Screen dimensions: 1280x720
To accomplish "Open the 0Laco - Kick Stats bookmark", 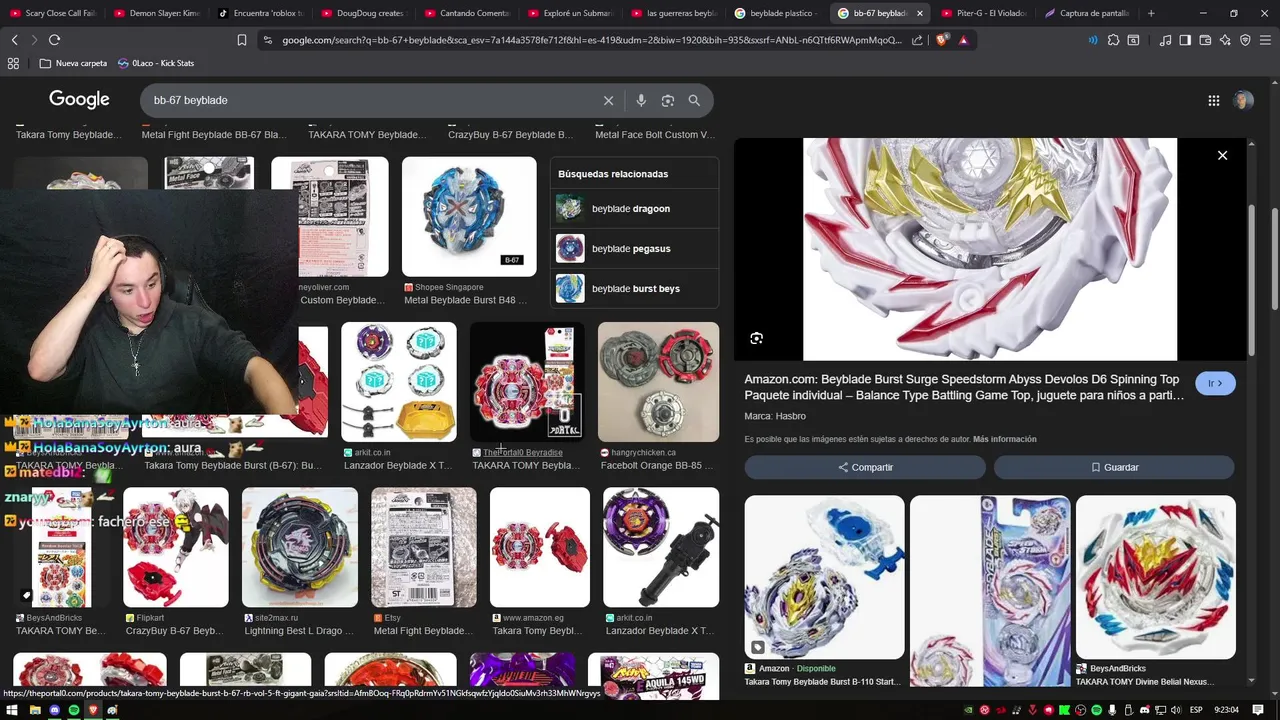I will (156, 63).
